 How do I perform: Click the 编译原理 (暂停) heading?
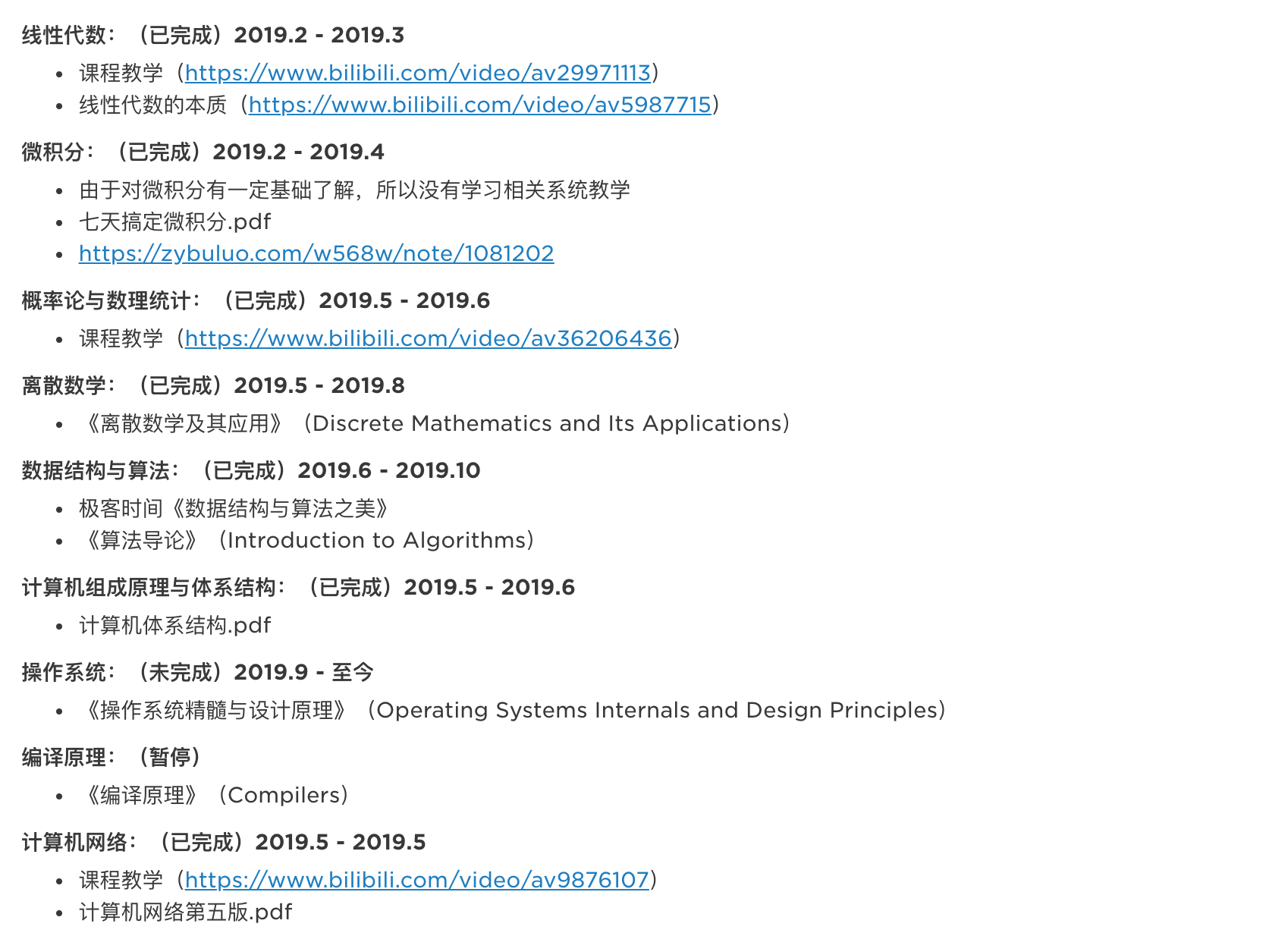[112, 757]
